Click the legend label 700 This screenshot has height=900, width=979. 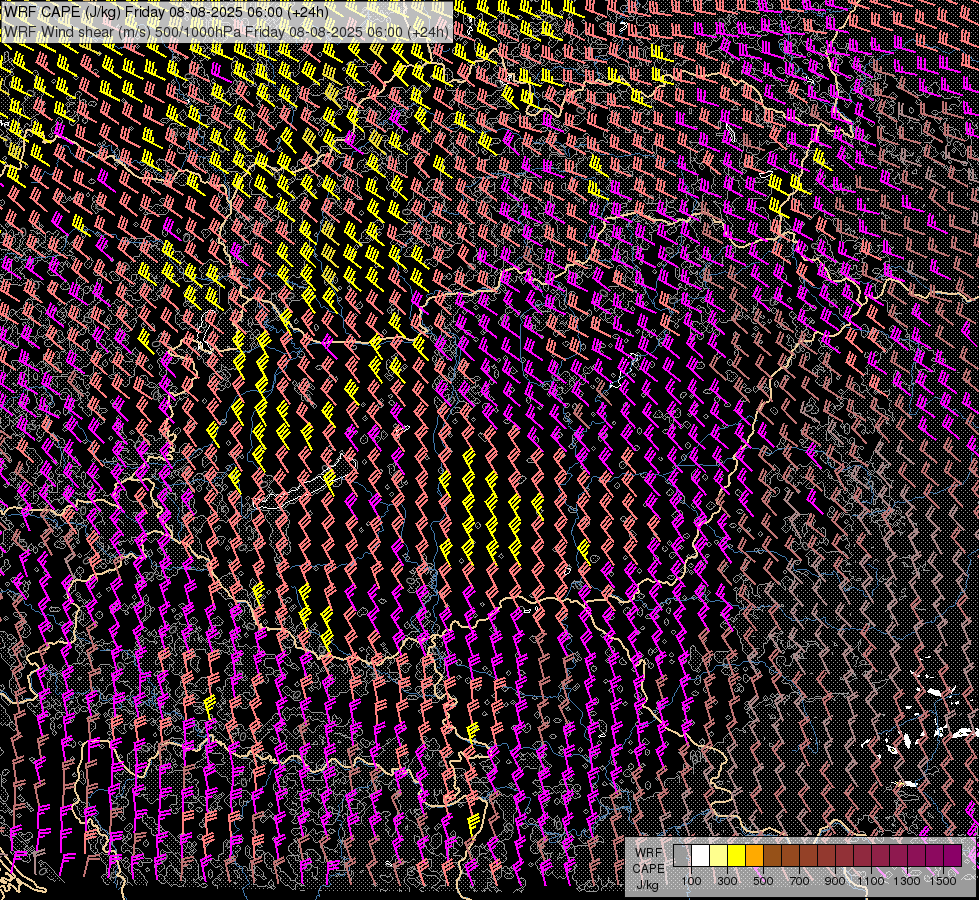click(799, 881)
